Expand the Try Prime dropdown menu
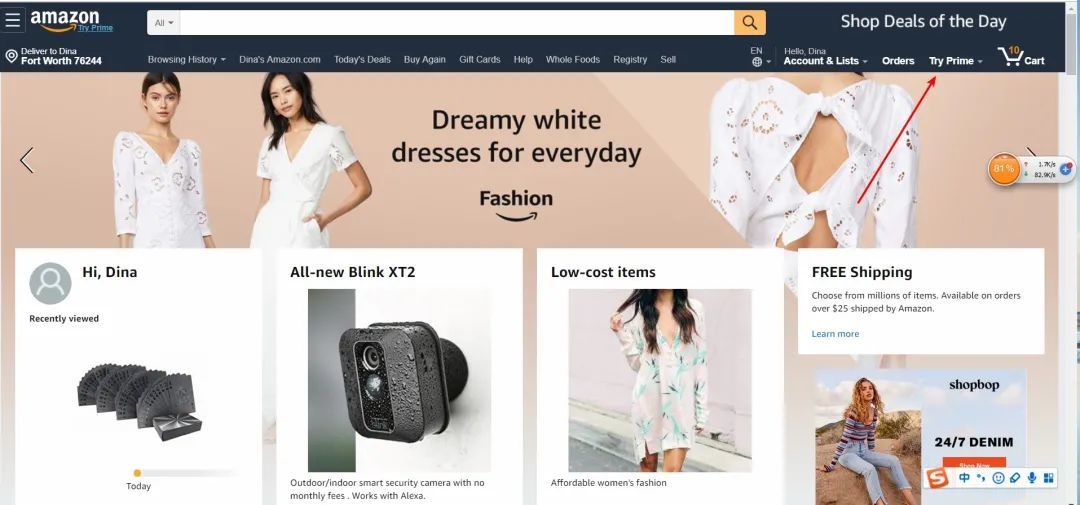 [x=955, y=61]
